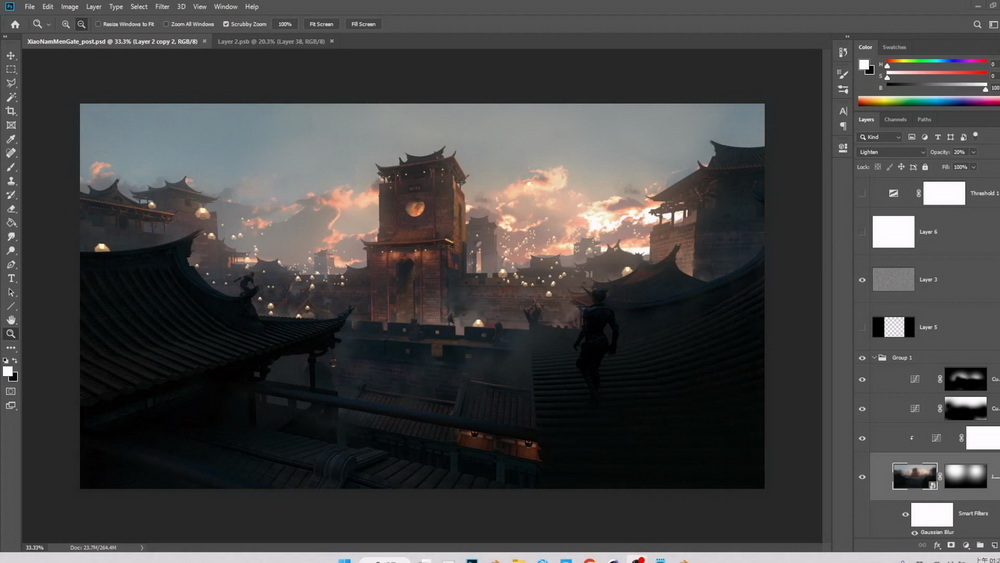The width and height of the screenshot is (1000, 563).
Task: Select the Eraser tool
Action: tap(11, 209)
